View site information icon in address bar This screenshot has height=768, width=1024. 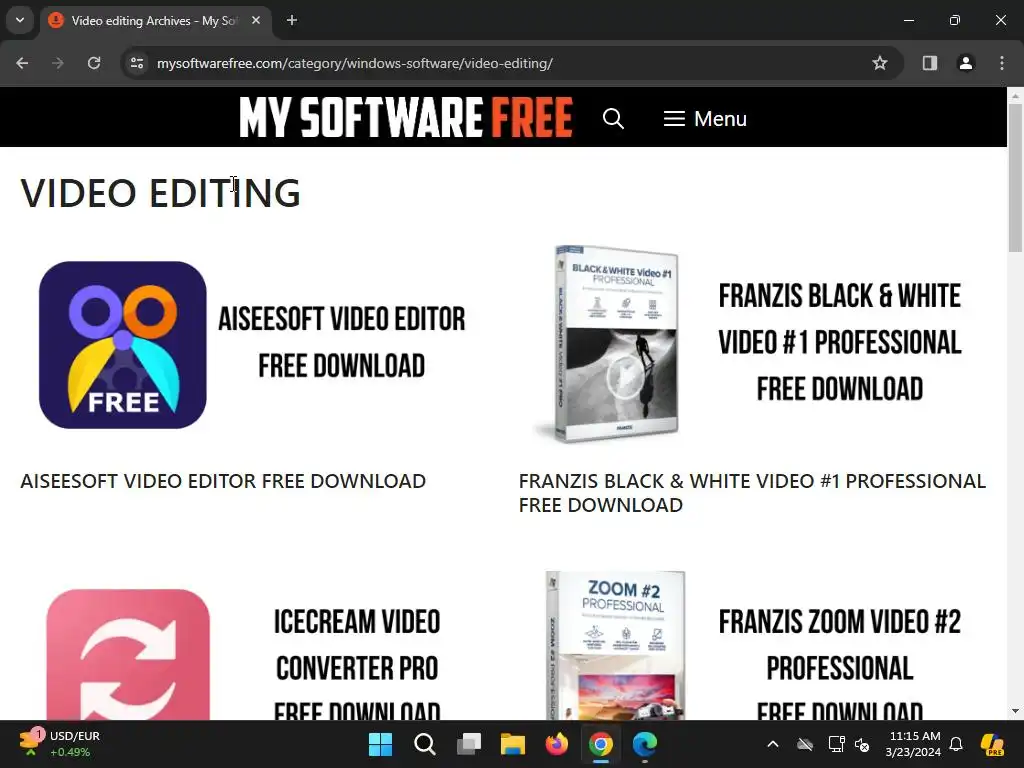click(x=137, y=63)
